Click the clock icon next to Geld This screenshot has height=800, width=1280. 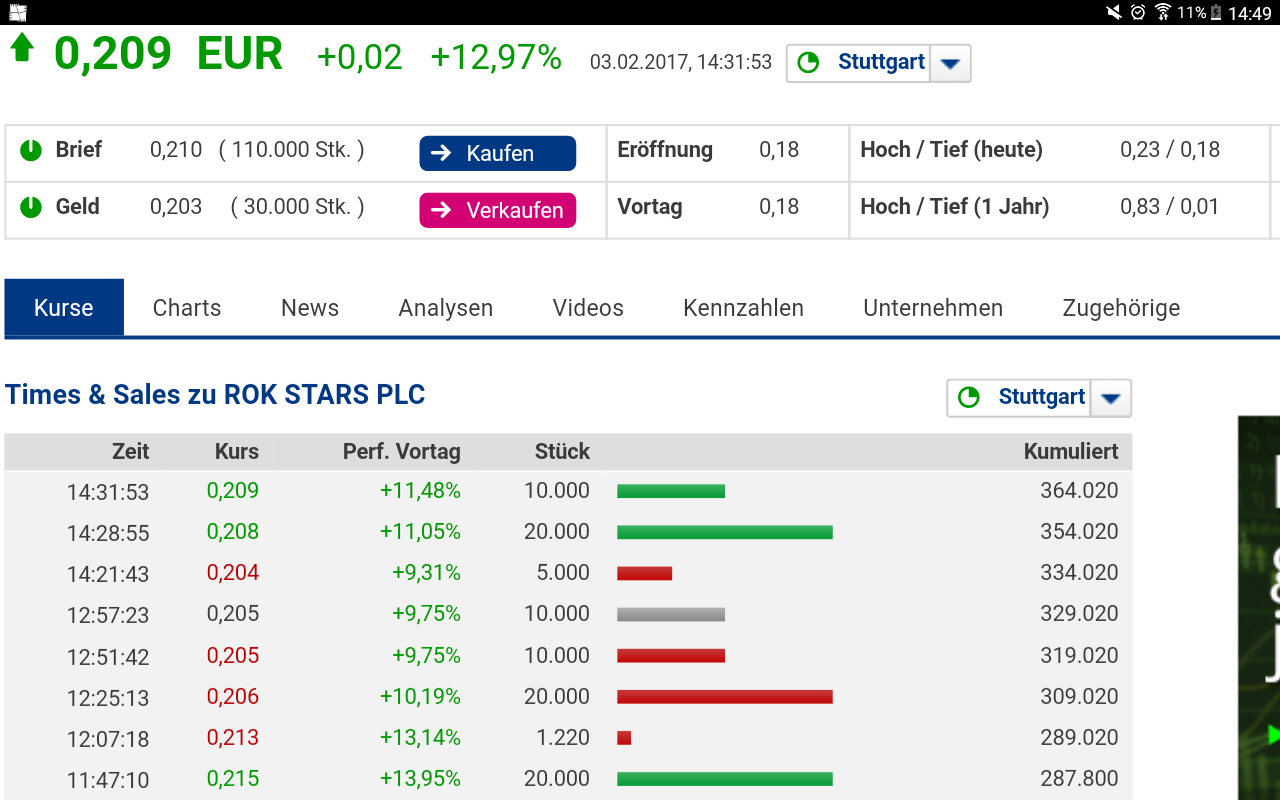(31, 207)
